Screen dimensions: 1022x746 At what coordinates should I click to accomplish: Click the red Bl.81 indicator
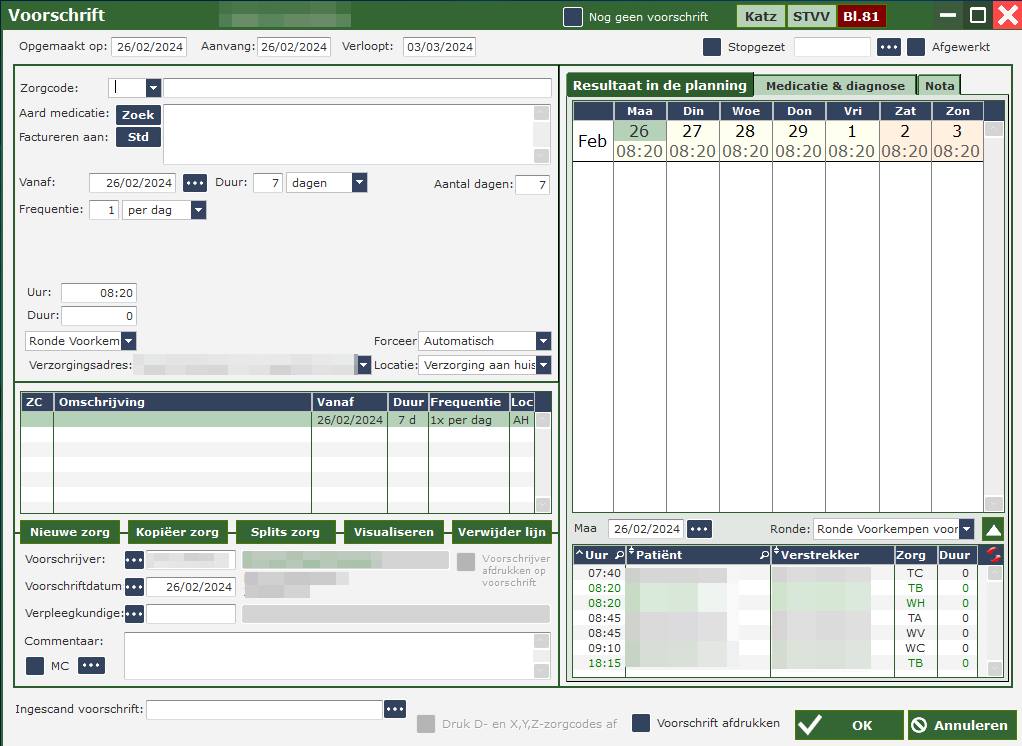[862, 17]
